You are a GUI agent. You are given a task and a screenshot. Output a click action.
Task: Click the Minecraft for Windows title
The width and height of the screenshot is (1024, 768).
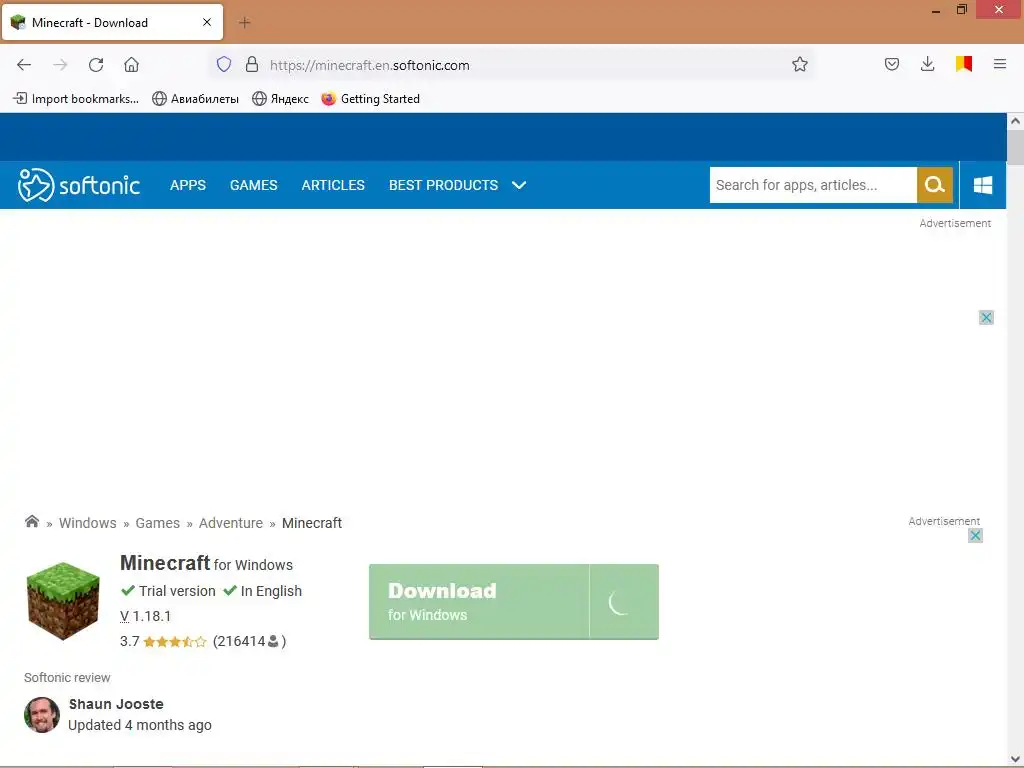tap(206, 563)
